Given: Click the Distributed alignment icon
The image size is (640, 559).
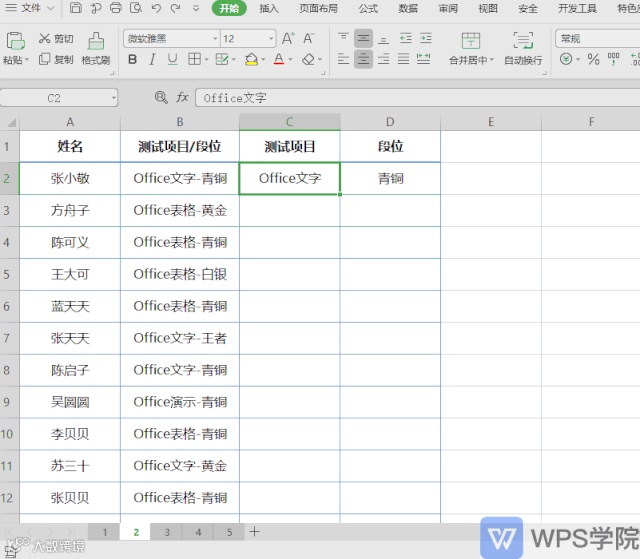Looking at the screenshot, I should [423, 60].
